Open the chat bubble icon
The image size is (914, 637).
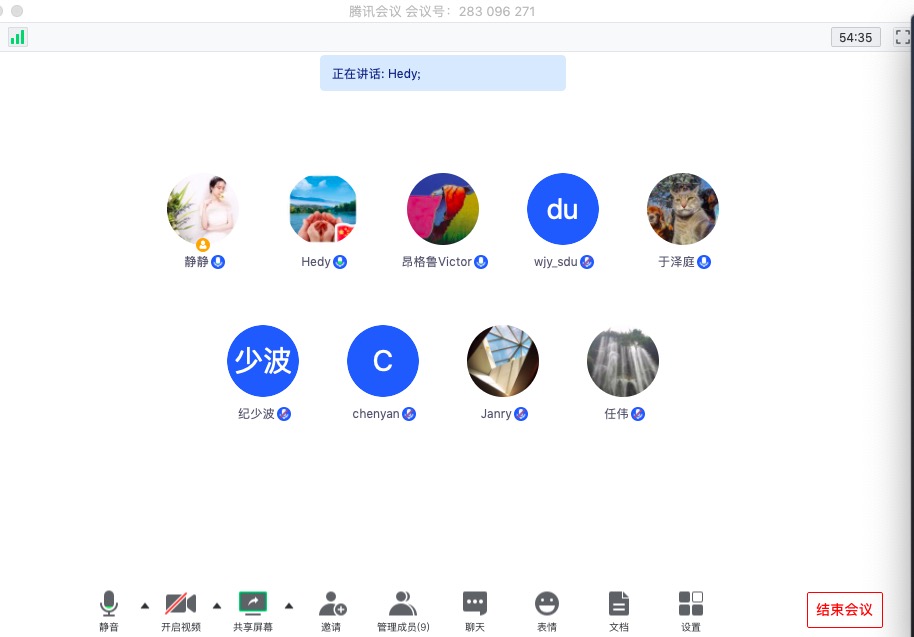click(474, 603)
